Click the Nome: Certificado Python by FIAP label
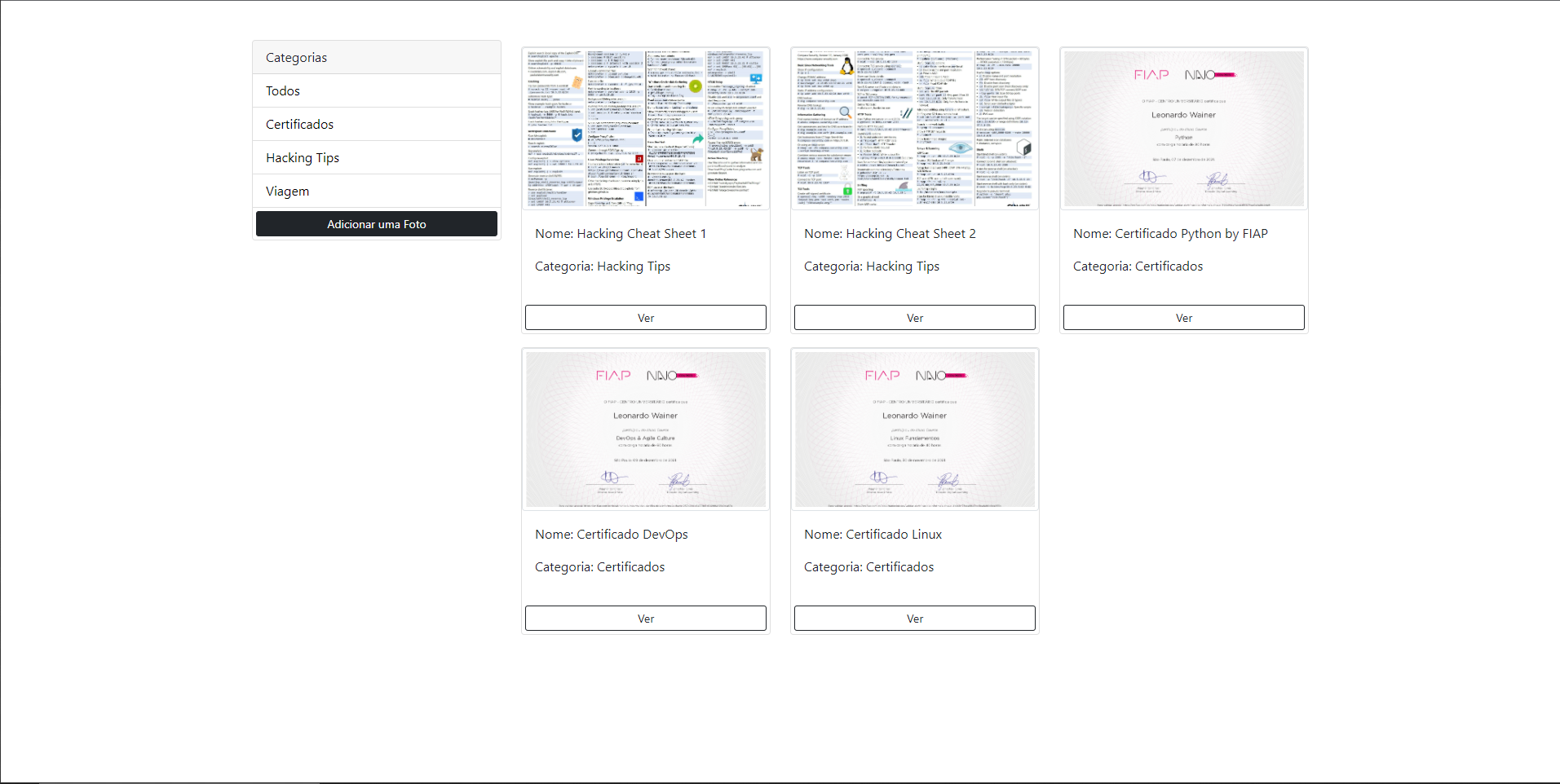Screen dimensions: 1560x784 pos(1170,233)
